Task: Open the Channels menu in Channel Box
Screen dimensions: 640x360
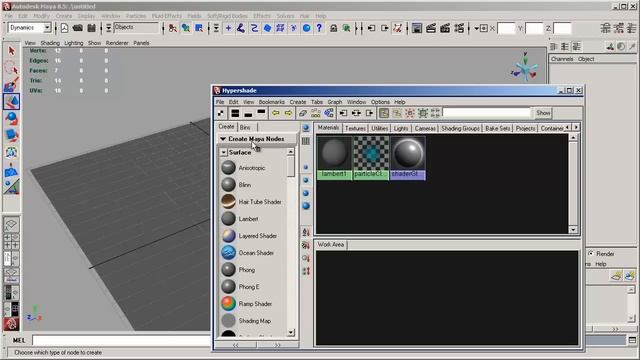Action: click(x=562, y=59)
